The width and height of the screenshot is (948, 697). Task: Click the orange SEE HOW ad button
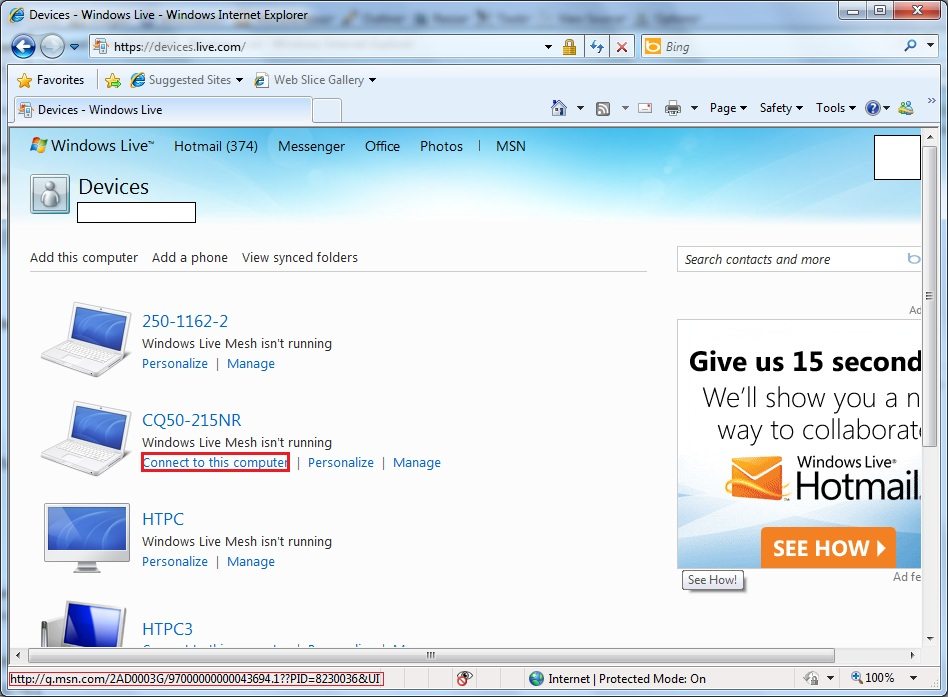coord(828,548)
